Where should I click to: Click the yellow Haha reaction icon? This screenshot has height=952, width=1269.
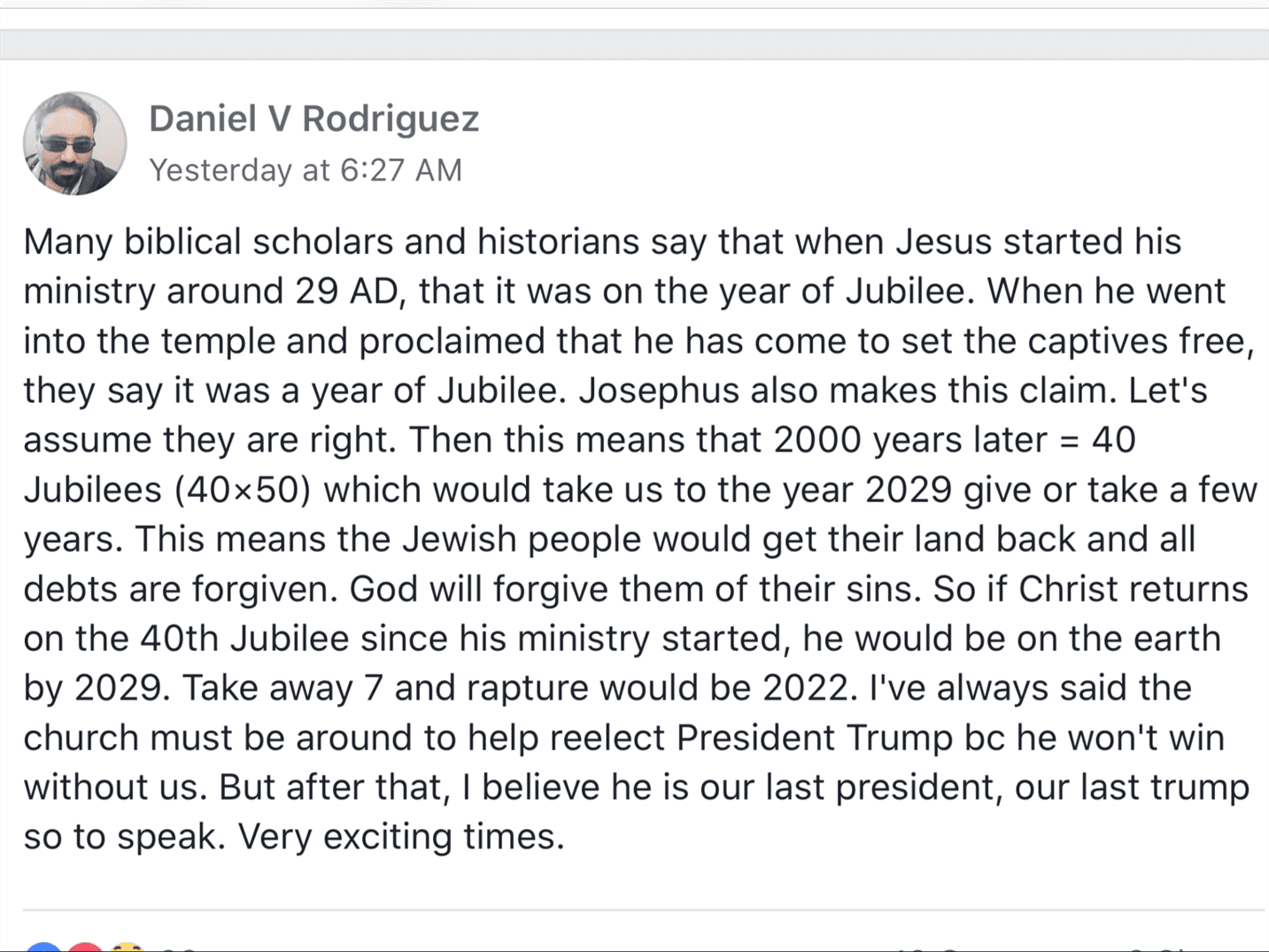click(127, 947)
